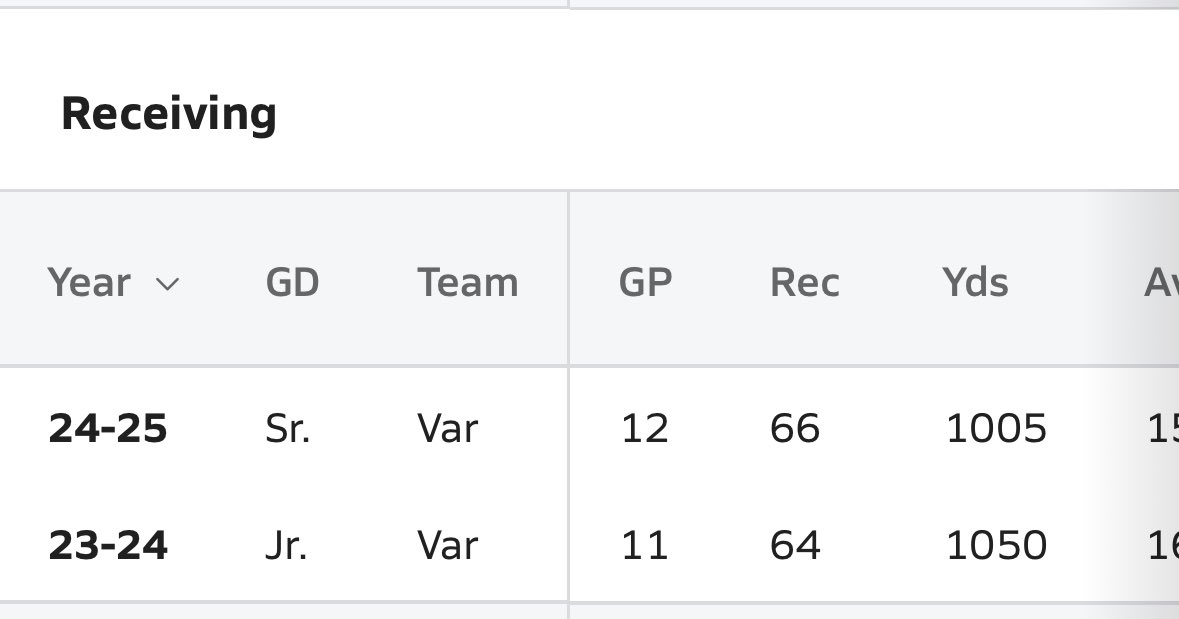The image size is (1179, 619).
Task: Click the partially visible Avg column header
Action: (1161, 283)
